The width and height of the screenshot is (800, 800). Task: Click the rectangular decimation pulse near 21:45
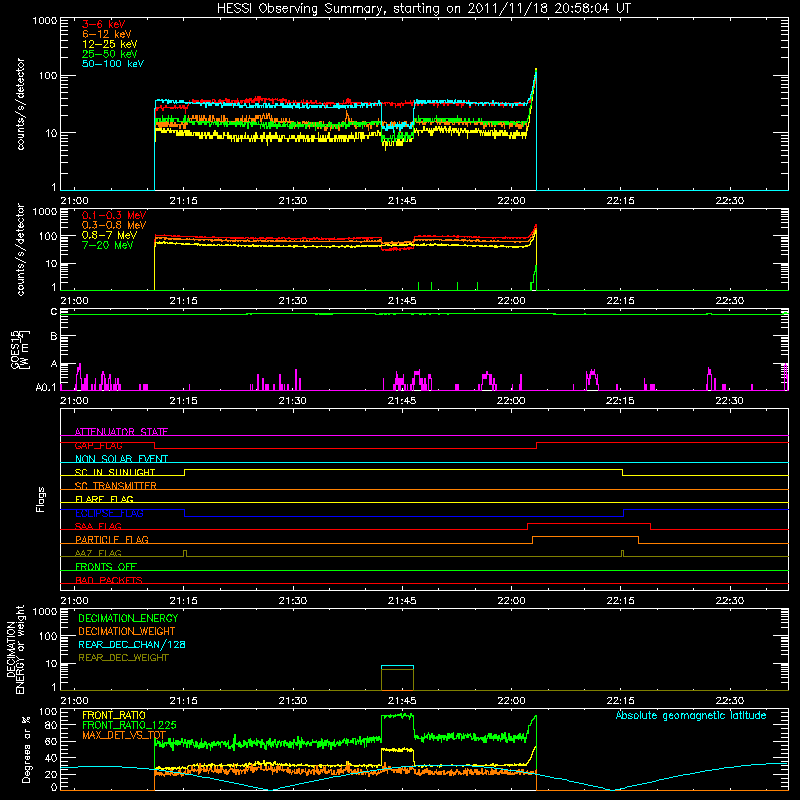(397, 678)
